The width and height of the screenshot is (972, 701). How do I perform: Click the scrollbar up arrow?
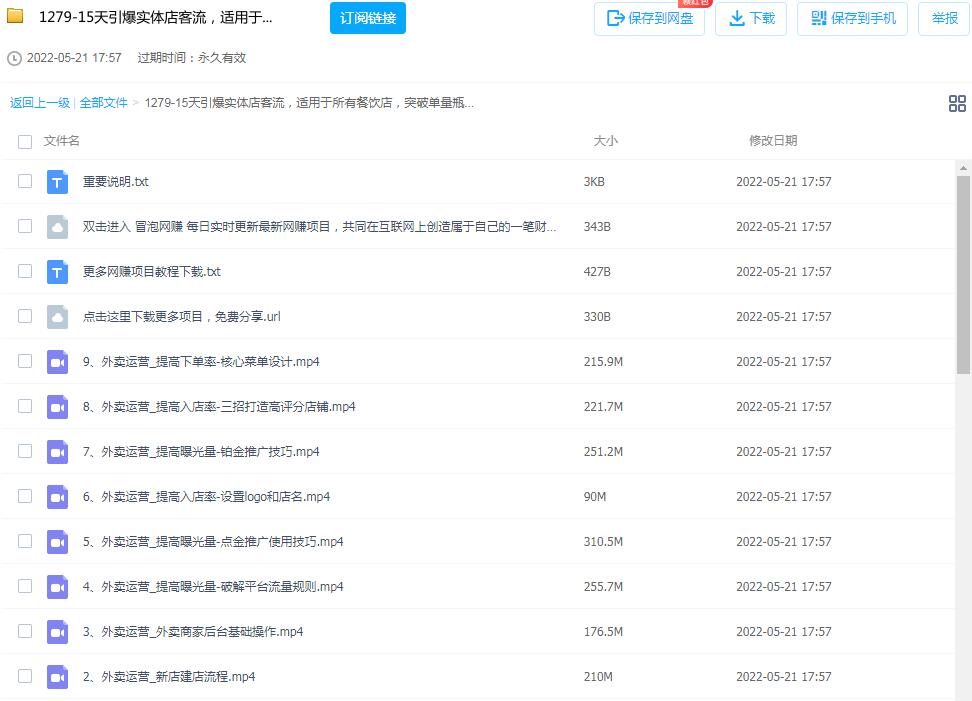point(963,168)
